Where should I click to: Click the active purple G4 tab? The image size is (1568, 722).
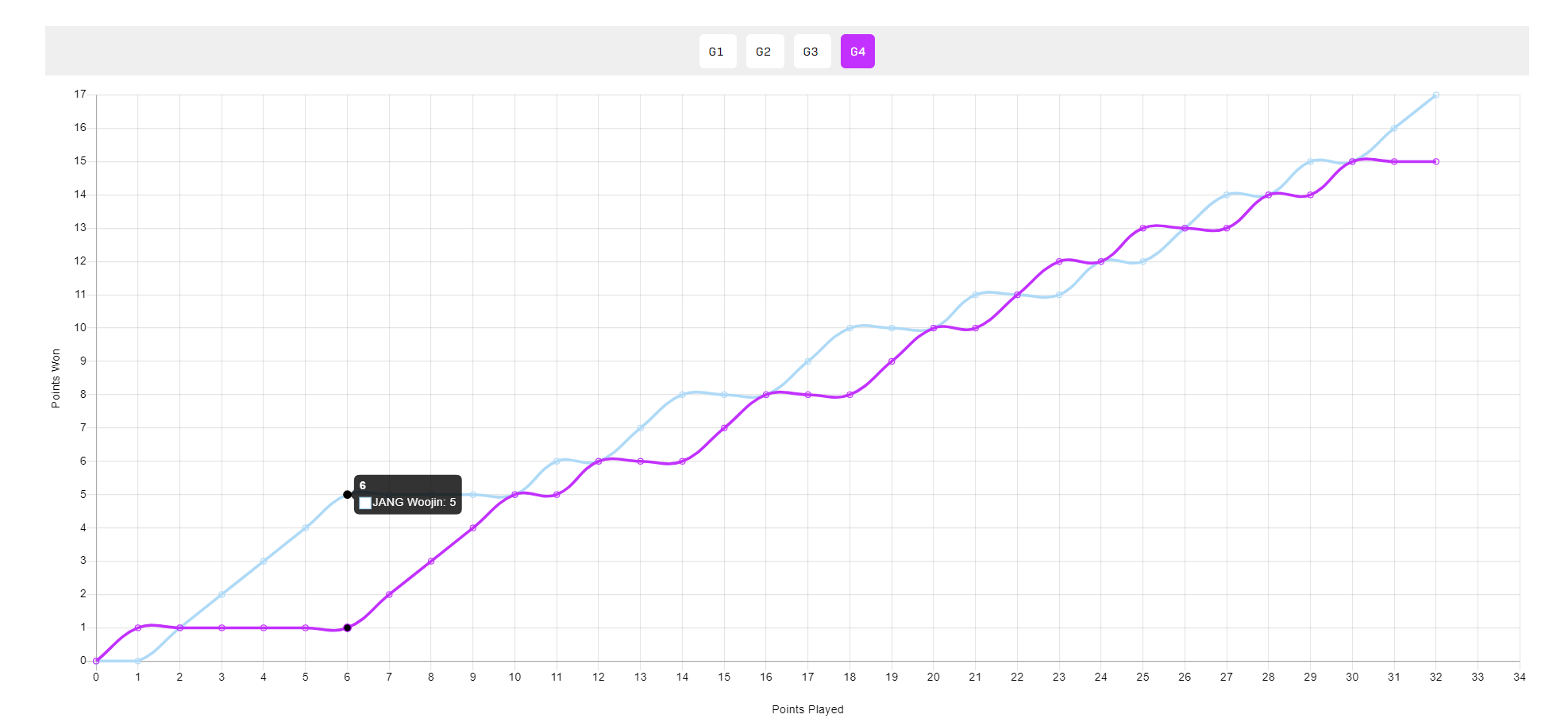(857, 52)
